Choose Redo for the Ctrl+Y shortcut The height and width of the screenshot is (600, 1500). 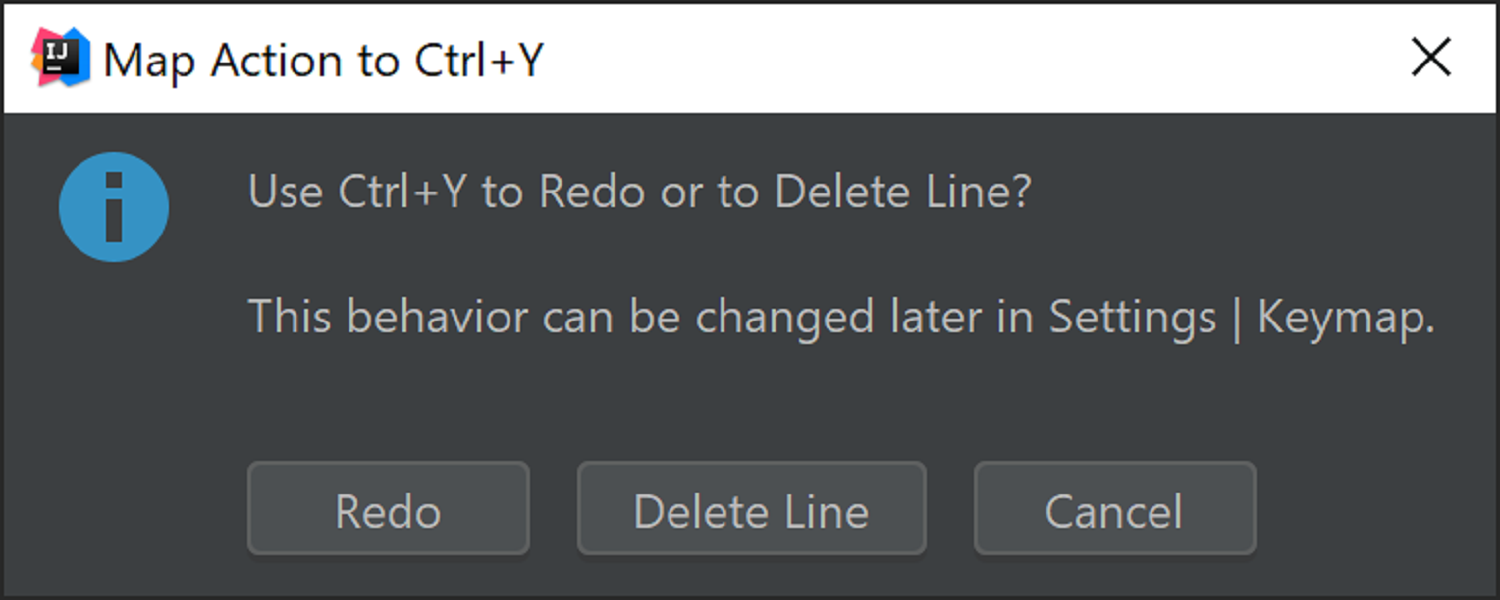pyautogui.click(x=388, y=509)
